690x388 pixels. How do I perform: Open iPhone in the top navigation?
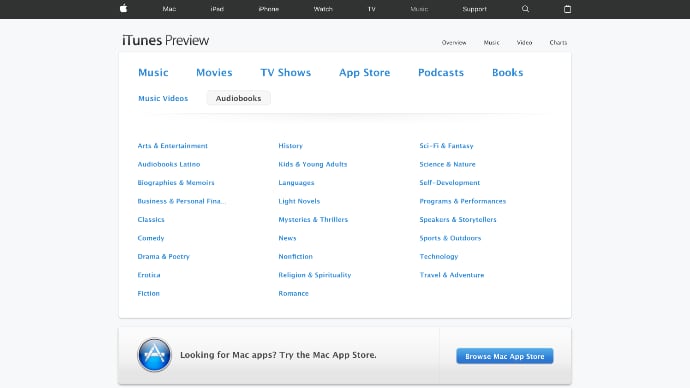[x=268, y=9]
